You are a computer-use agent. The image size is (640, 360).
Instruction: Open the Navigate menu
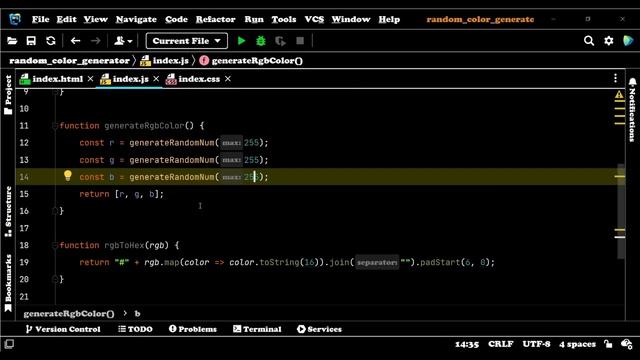pyautogui.click(x=136, y=19)
